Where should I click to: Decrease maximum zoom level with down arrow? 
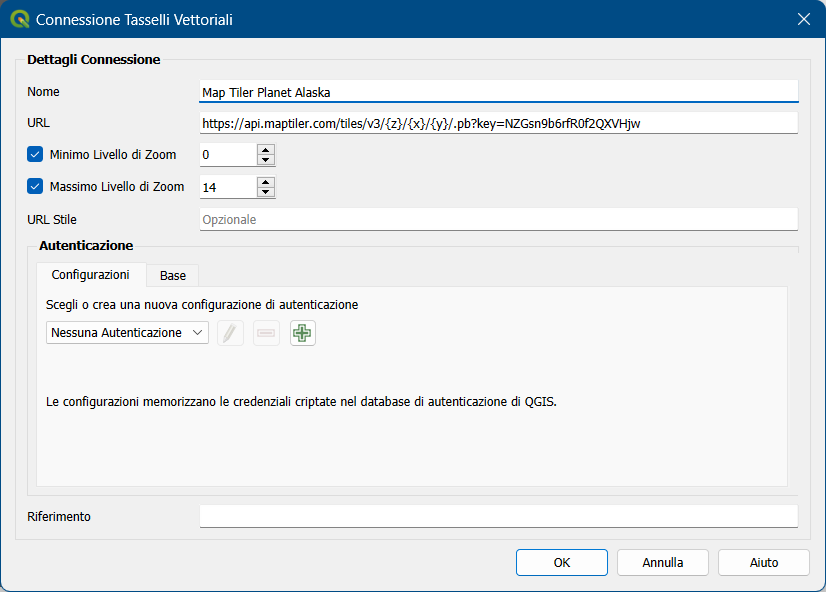[x=266, y=192]
